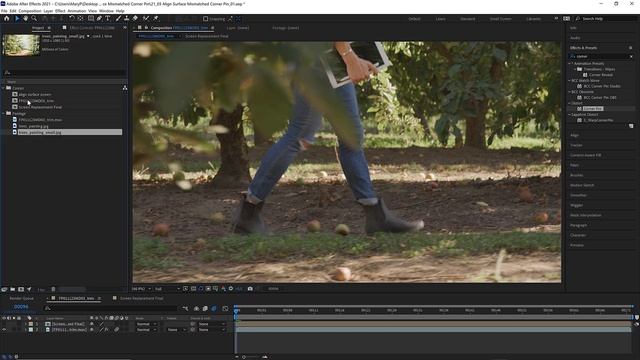The height and width of the screenshot is (360, 640).
Task: Select the Brush tool
Action: pyautogui.click(x=118, y=18)
